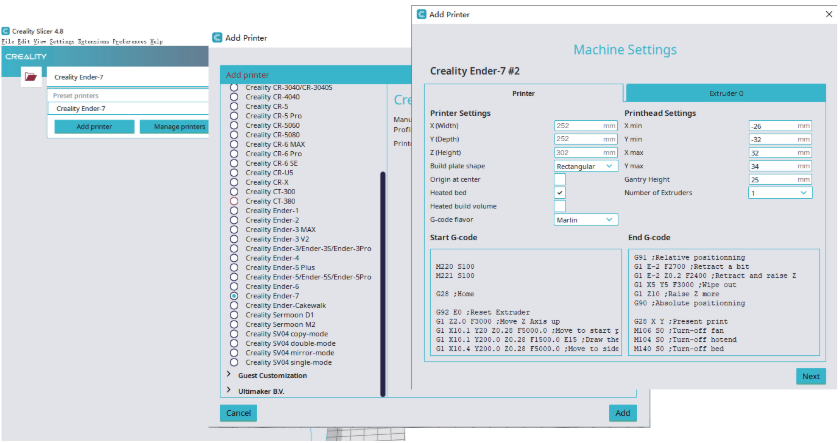Select Creality Ender-Cakewalk radio button

point(234,305)
